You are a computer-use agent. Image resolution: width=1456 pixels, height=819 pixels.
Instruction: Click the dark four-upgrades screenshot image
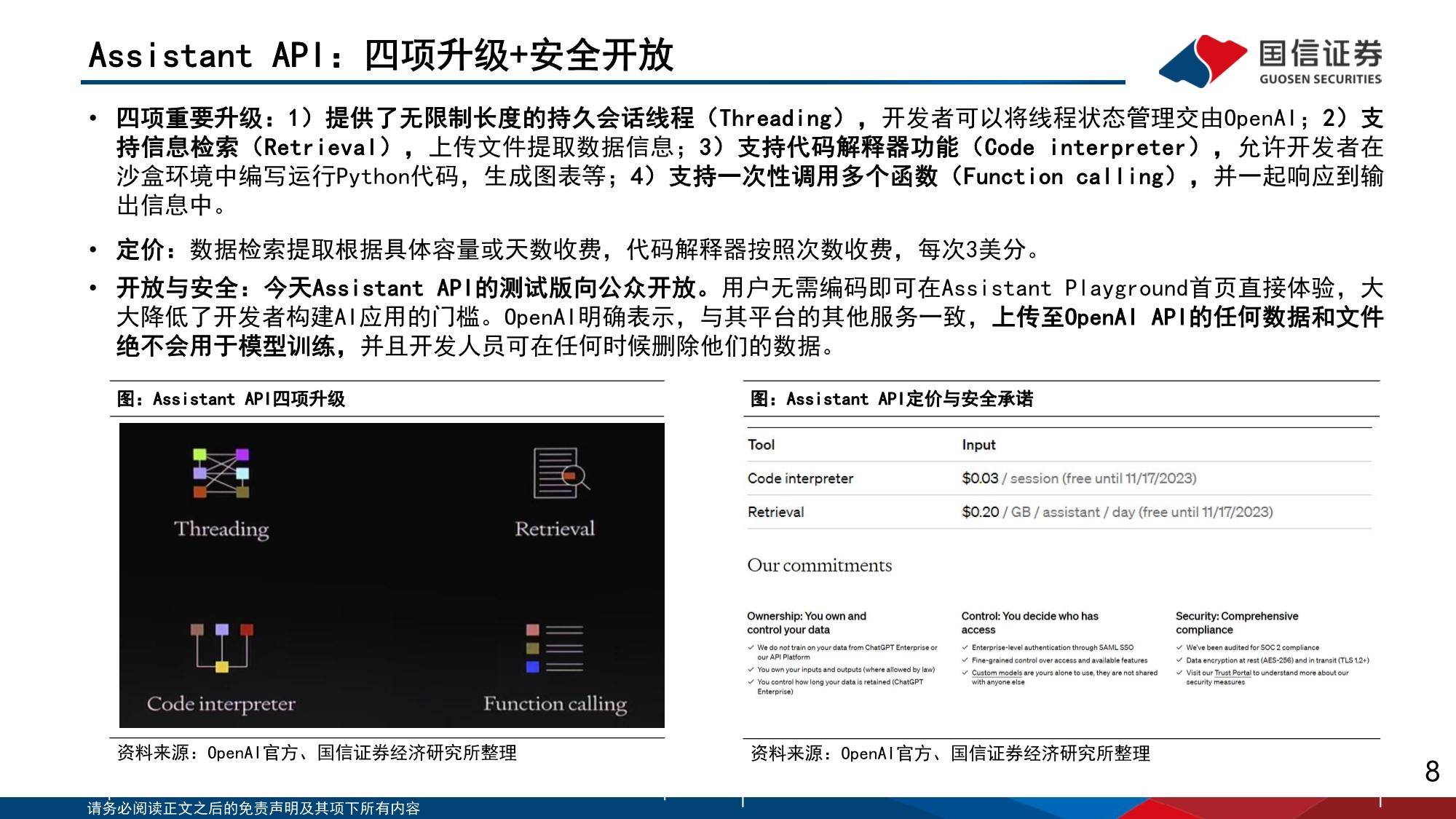(392, 575)
